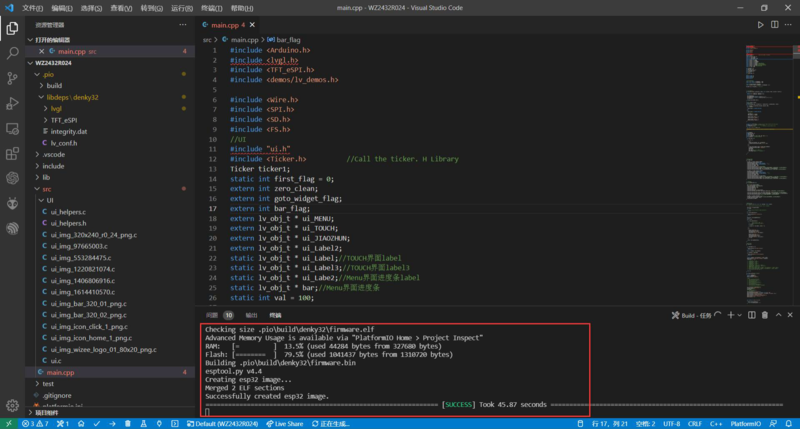Open the PlatformIO alien-head icon
Screen dimensions: 800x429
pos(12,203)
